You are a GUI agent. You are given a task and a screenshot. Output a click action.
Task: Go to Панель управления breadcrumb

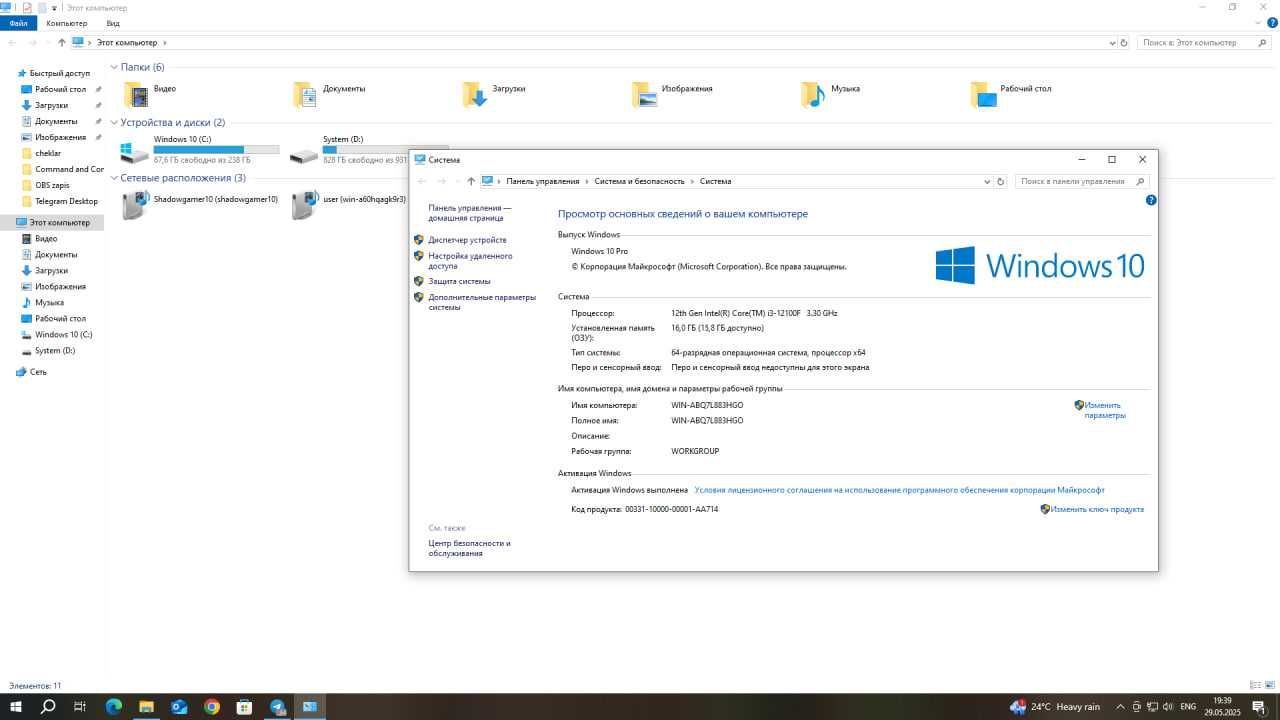point(543,181)
